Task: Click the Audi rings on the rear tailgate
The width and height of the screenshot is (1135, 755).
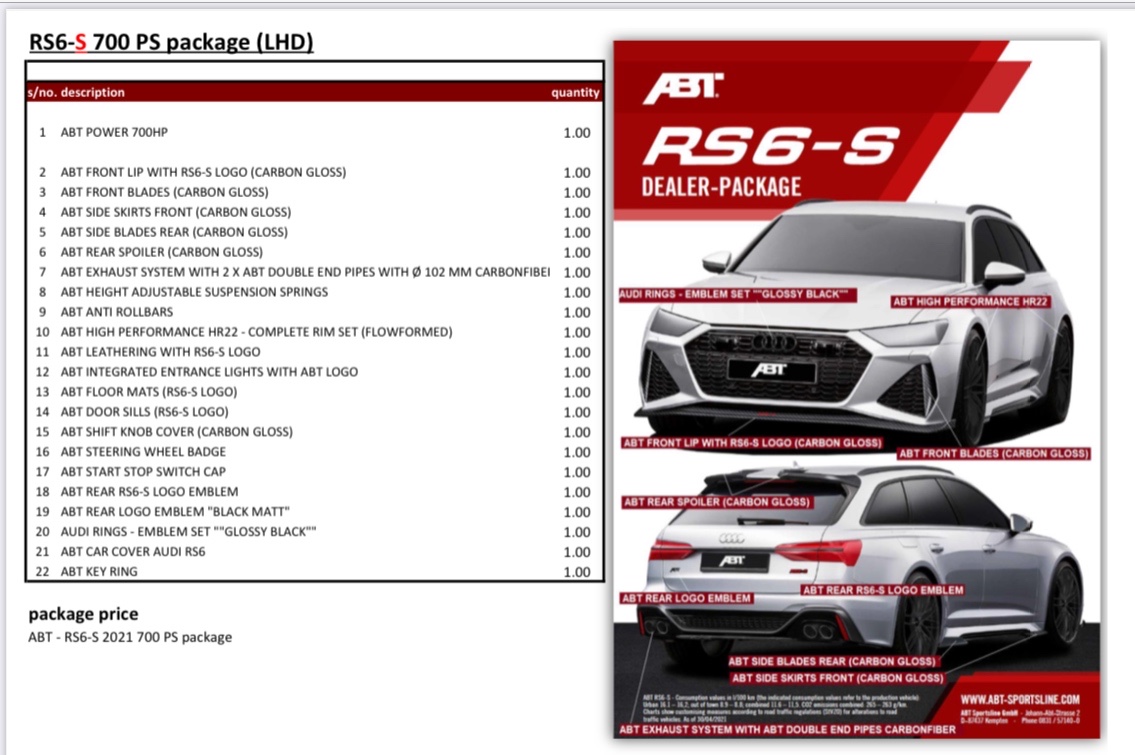Action: click(x=731, y=539)
